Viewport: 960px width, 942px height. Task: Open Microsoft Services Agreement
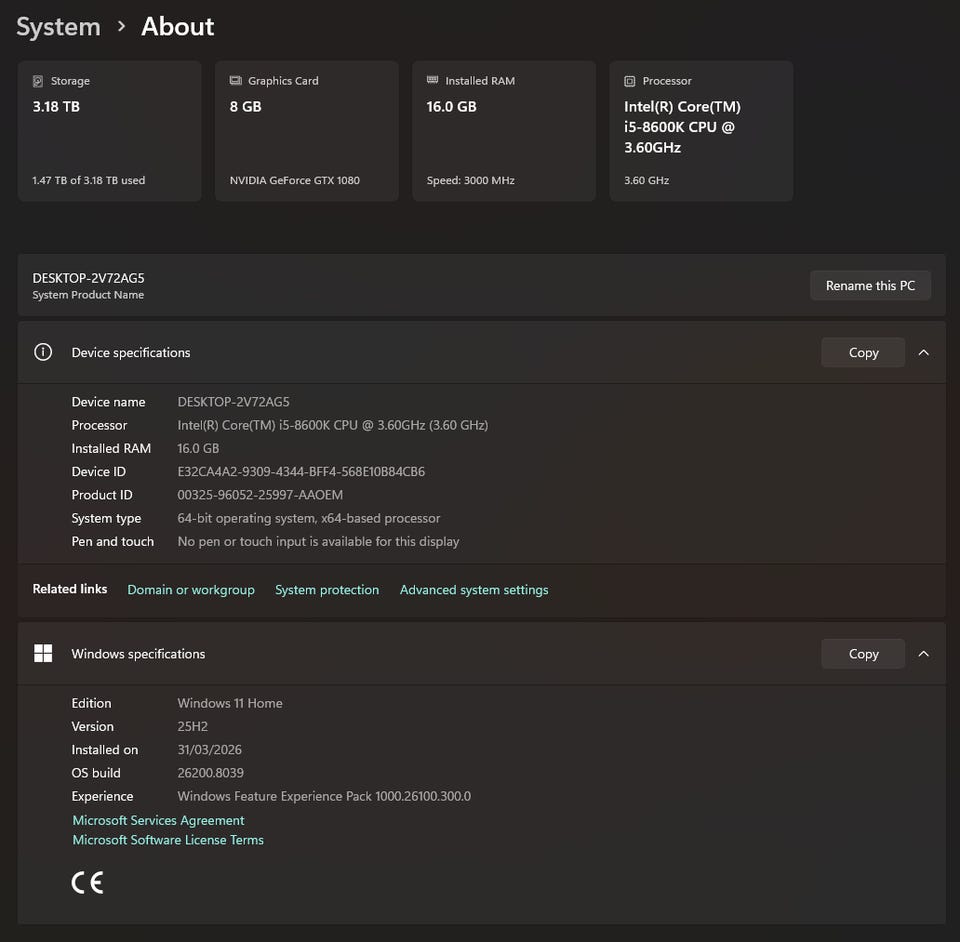click(158, 820)
